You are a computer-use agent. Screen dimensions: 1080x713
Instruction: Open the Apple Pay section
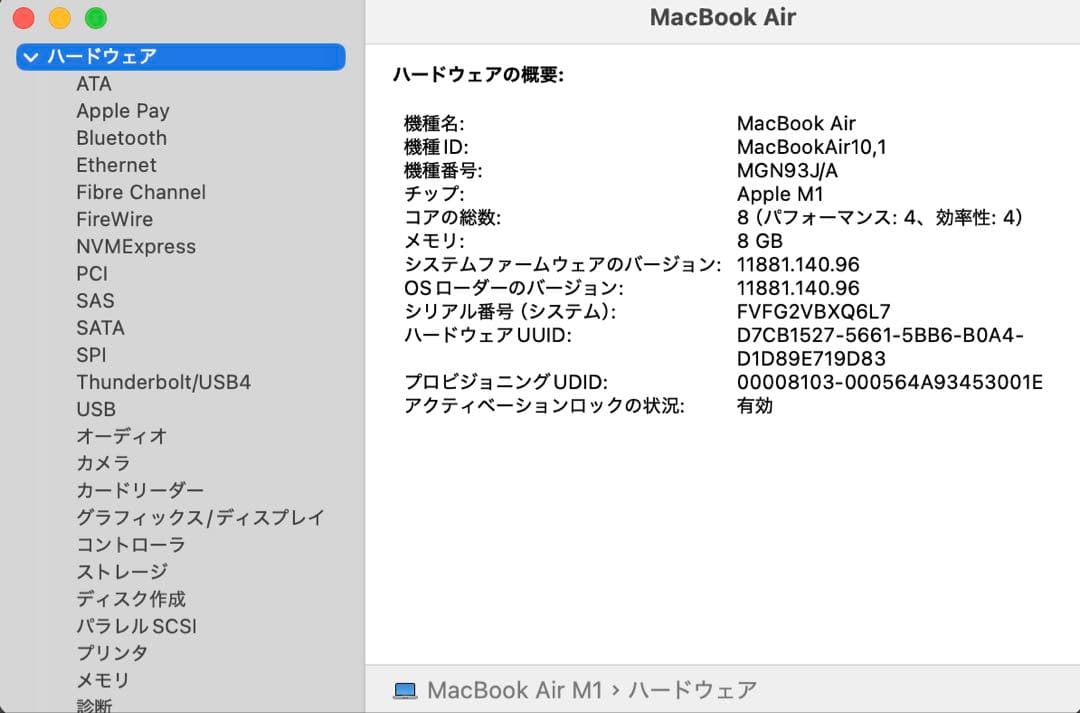pyautogui.click(x=123, y=111)
